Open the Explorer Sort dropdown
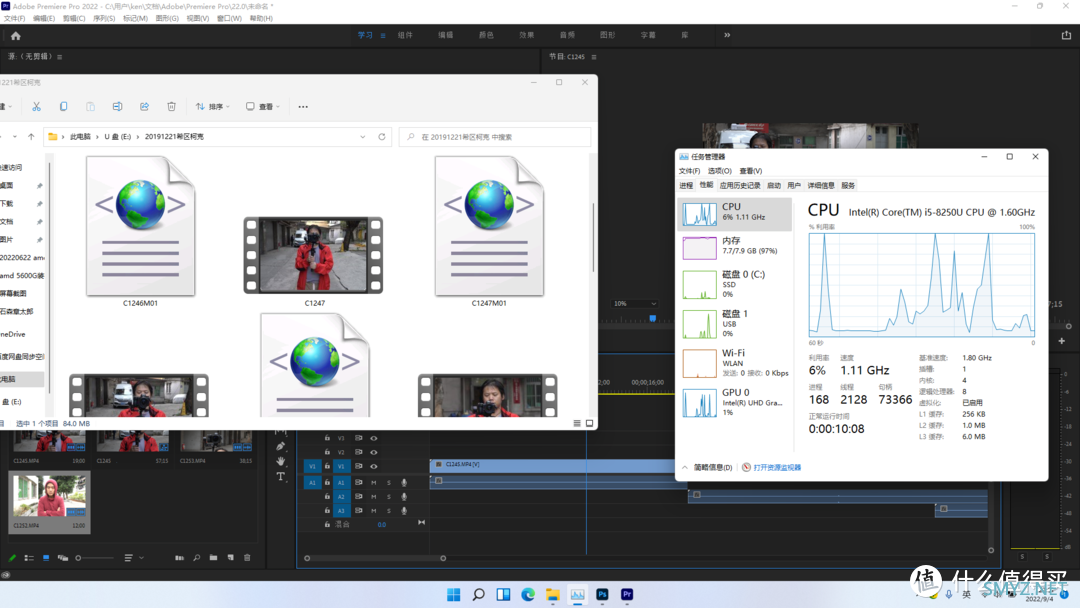The width and height of the screenshot is (1080, 608). (x=213, y=107)
